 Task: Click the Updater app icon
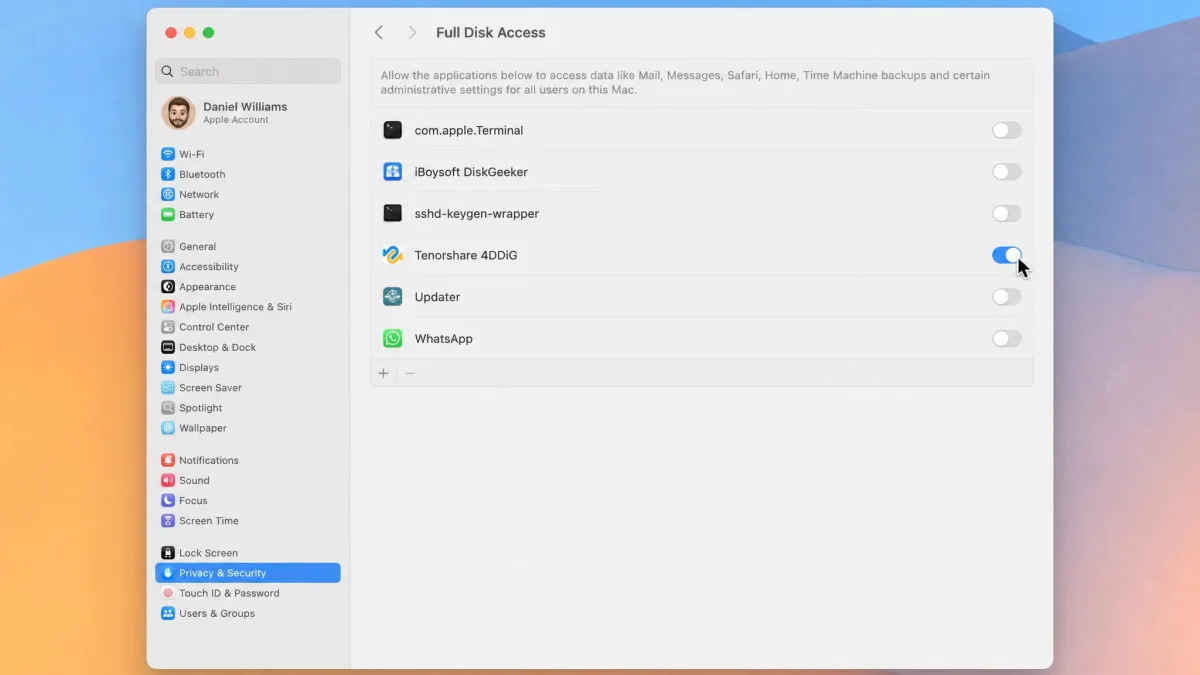393,297
